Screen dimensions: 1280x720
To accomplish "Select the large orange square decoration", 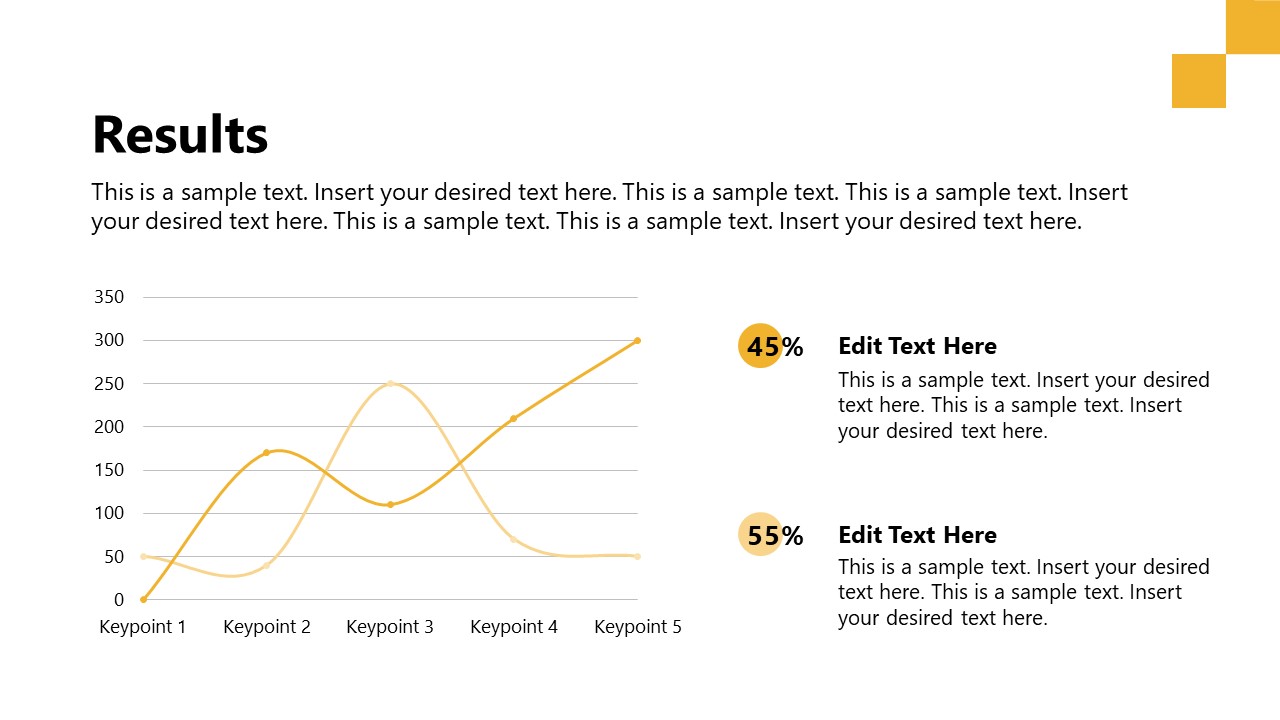I will coord(1199,81).
